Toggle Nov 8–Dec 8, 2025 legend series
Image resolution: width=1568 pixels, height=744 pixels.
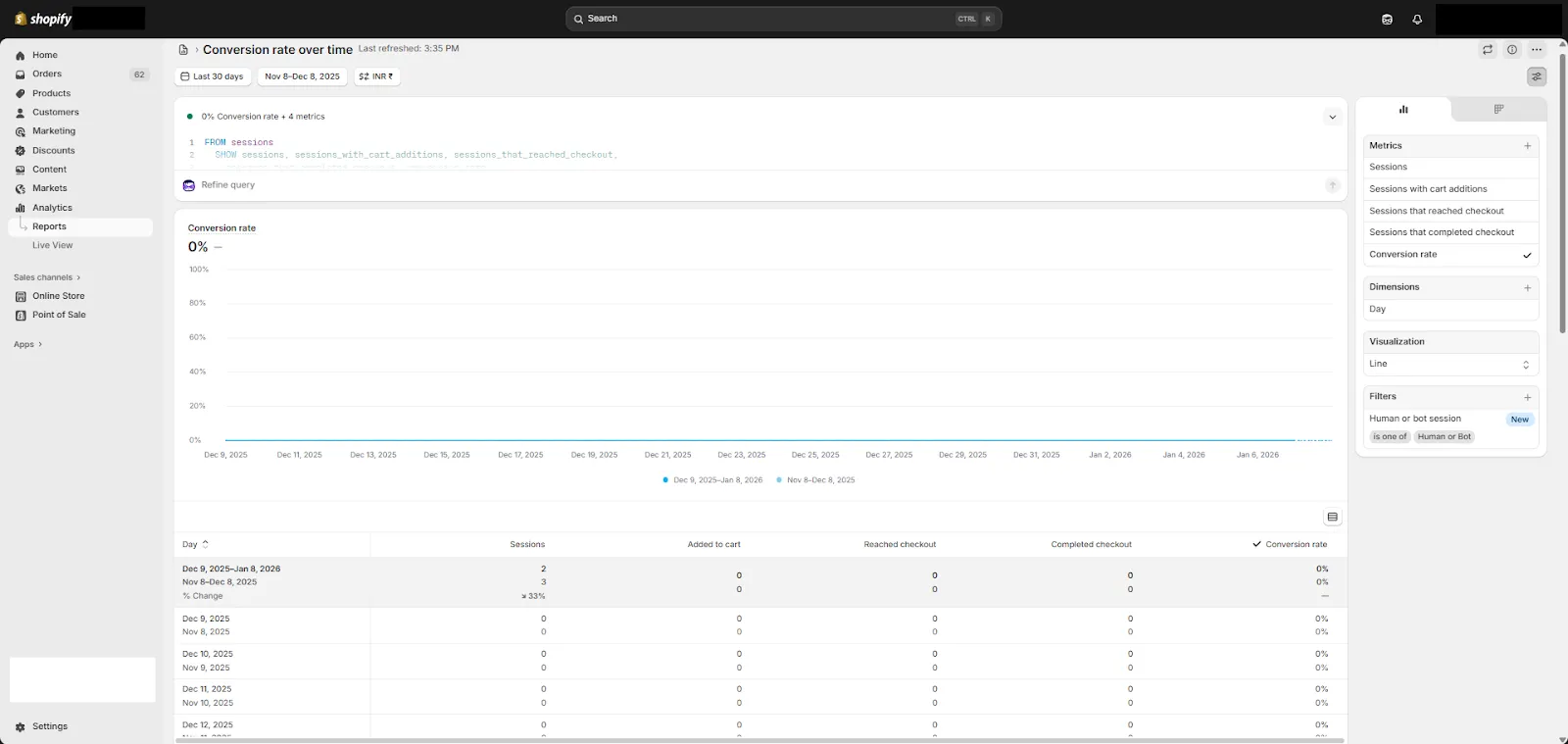click(x=815, y=480)
